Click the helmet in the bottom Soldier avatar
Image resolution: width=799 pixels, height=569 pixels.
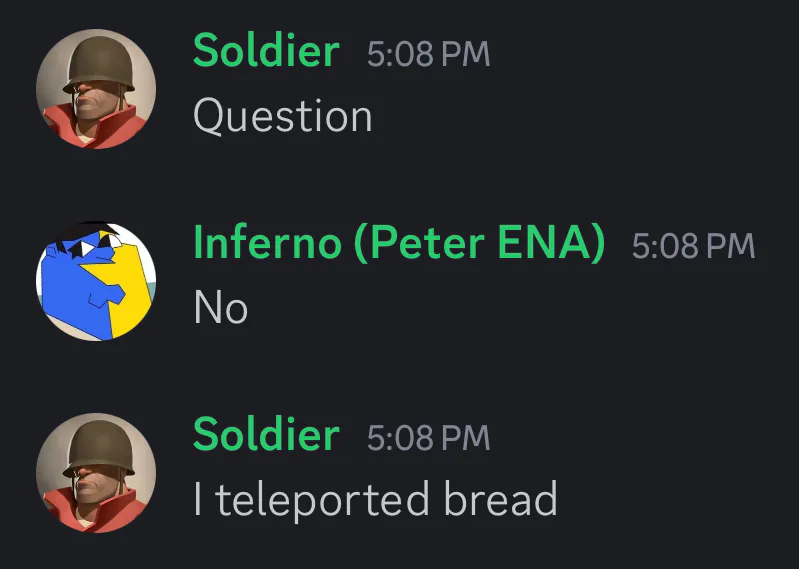click(99, 449)
